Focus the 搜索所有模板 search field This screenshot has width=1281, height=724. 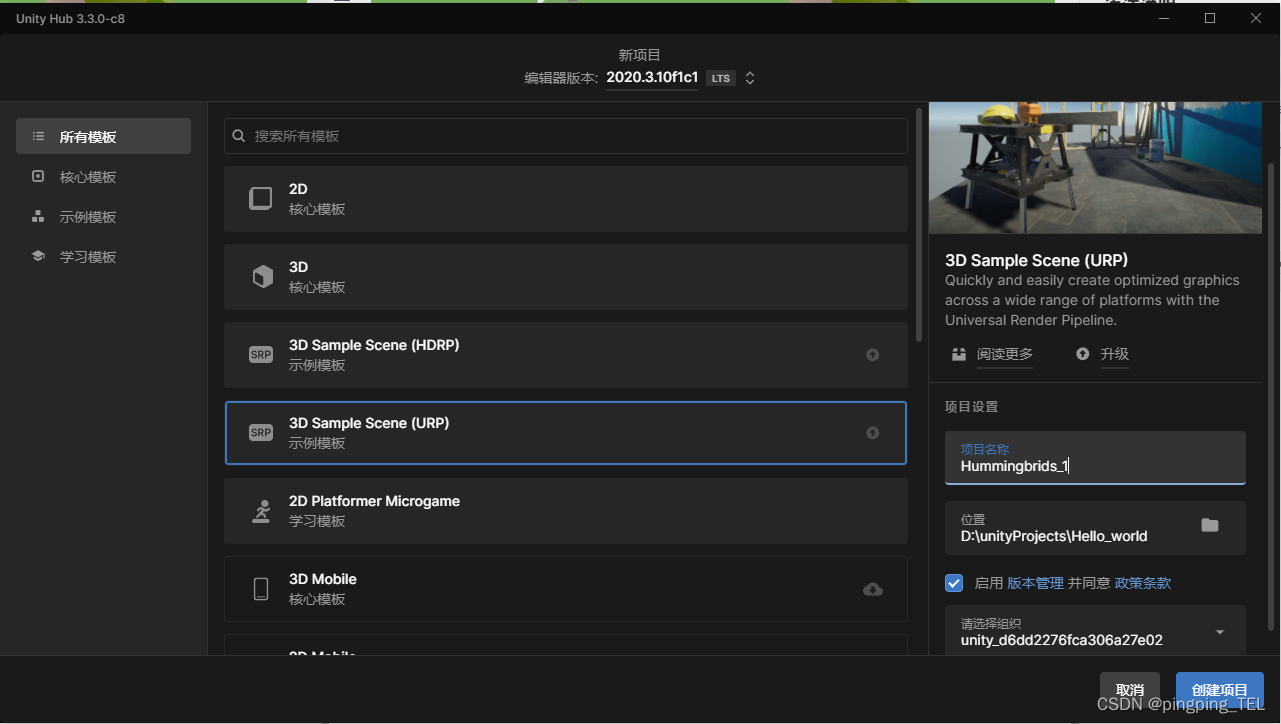(x=566, y=136)
